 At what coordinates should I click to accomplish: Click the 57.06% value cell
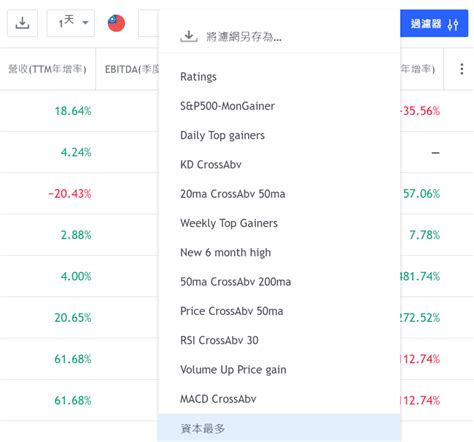pos(421,194)
